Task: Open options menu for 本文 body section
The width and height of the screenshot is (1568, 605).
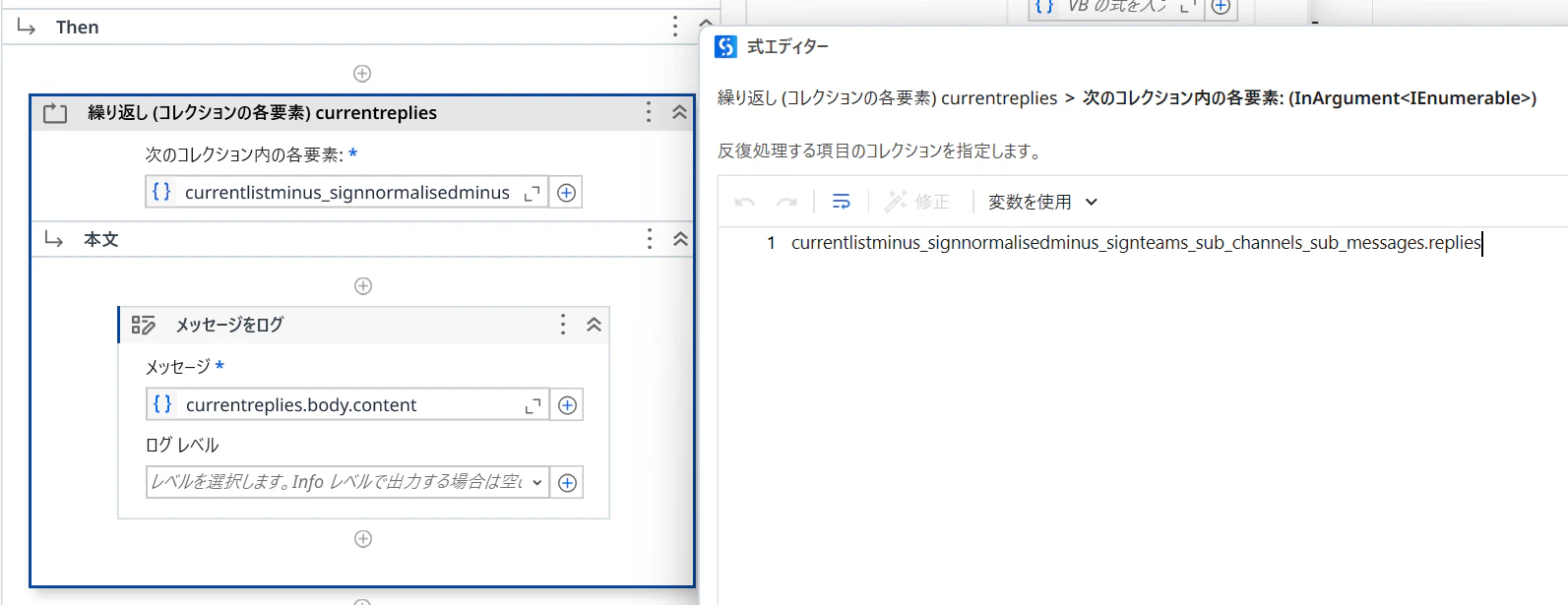Action: 650,239
